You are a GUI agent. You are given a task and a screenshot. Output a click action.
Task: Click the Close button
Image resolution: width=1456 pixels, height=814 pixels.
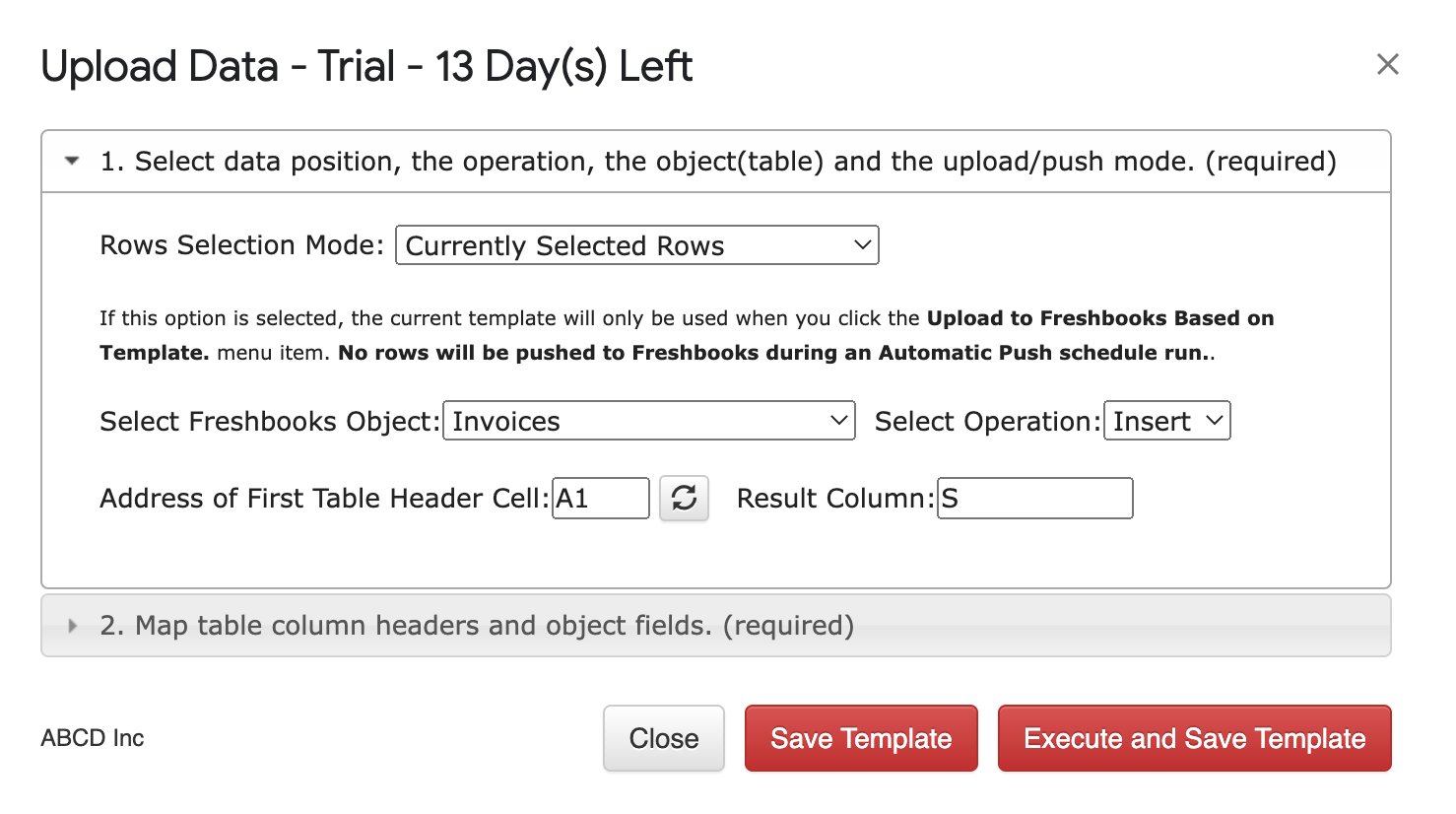pyautogui.click(x=664, y=738)
